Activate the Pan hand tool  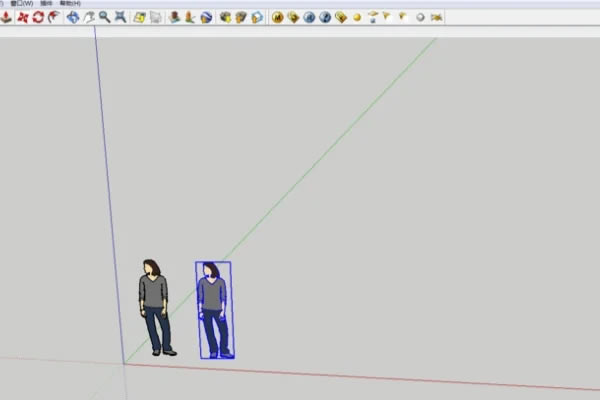click(x=89, y=17)
